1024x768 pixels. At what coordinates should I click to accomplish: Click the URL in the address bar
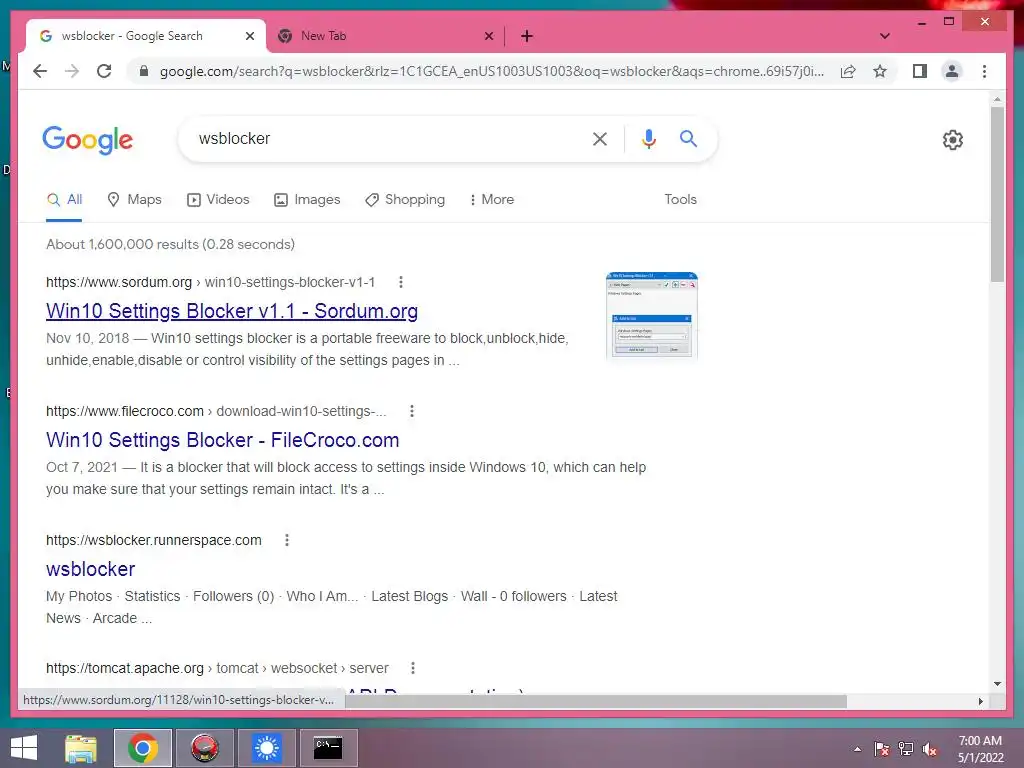pyautogui.click(x=491, y=71)
